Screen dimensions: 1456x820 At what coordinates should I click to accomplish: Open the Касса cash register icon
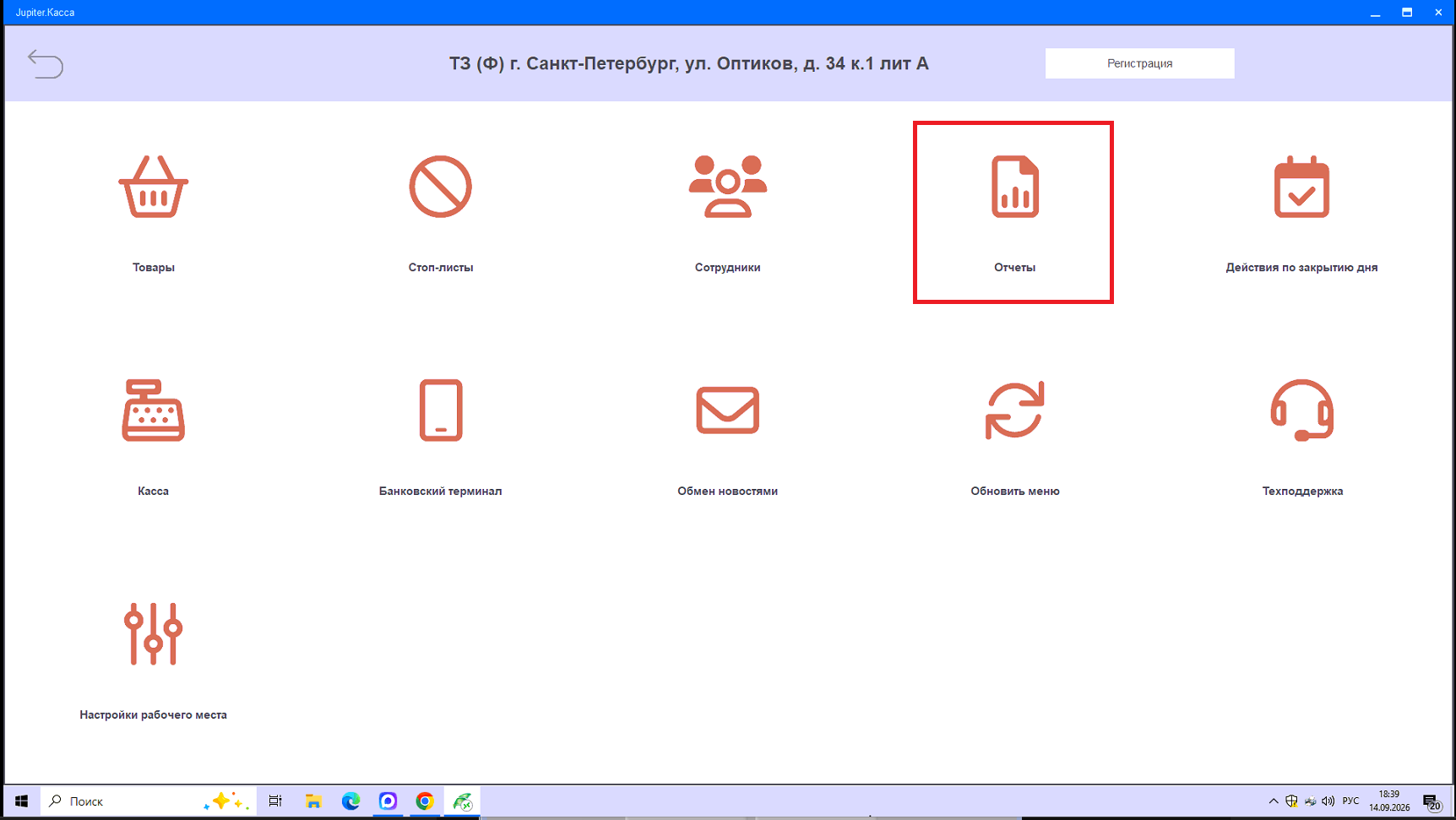click(153, 410)
